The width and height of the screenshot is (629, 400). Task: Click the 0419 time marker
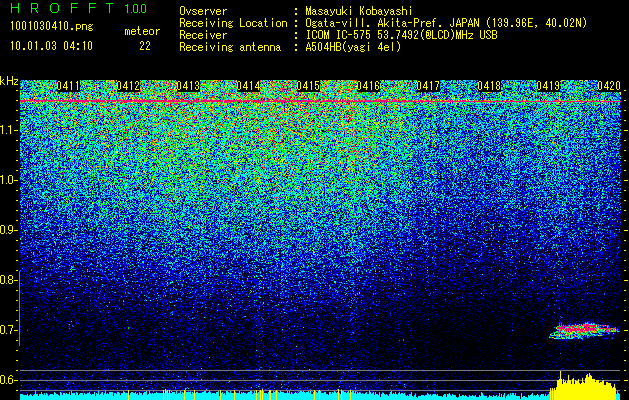point(548,86)
